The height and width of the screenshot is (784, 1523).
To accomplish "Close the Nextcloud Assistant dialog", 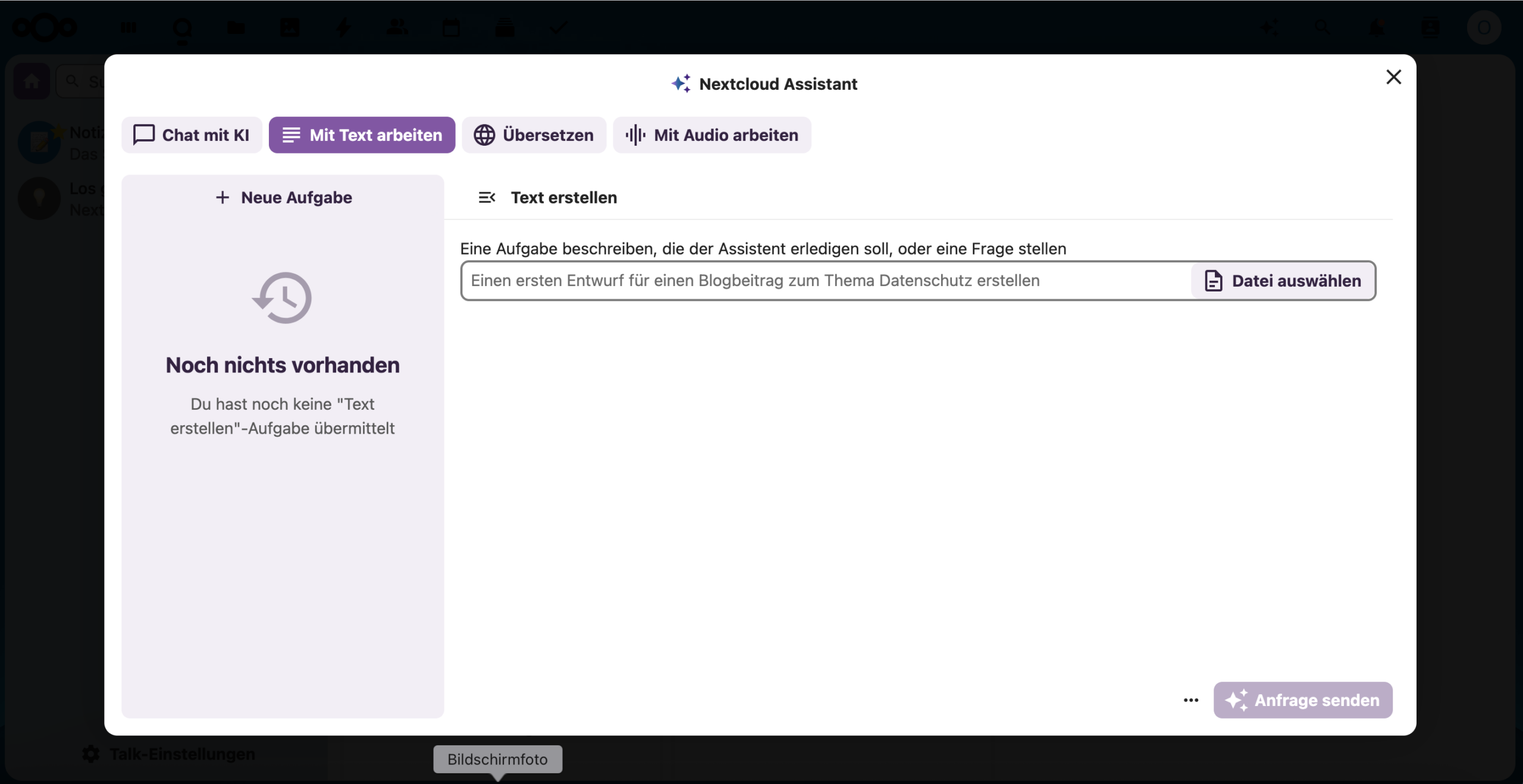I will click(x=1393, y=77).
